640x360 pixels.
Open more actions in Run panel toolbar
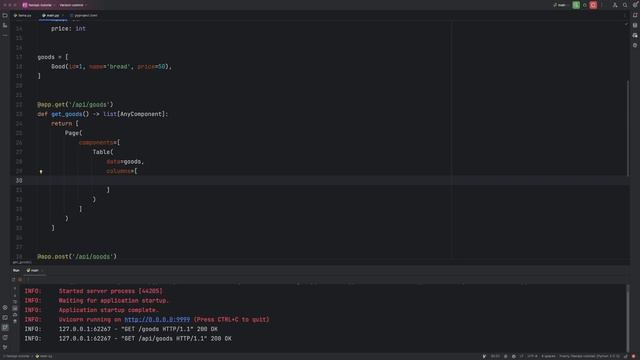coord(28,280)
